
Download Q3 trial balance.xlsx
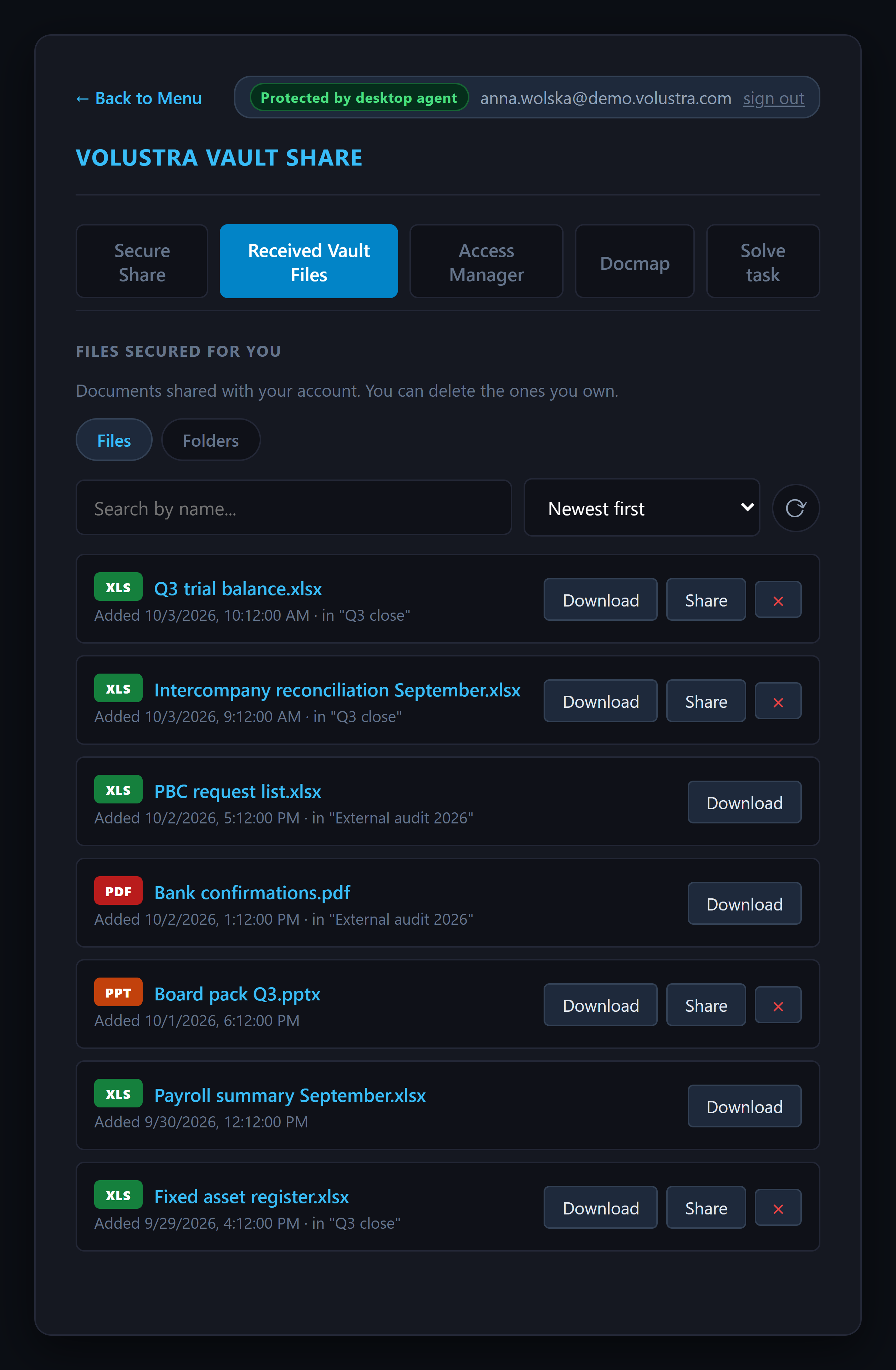[x=600, y=600]
